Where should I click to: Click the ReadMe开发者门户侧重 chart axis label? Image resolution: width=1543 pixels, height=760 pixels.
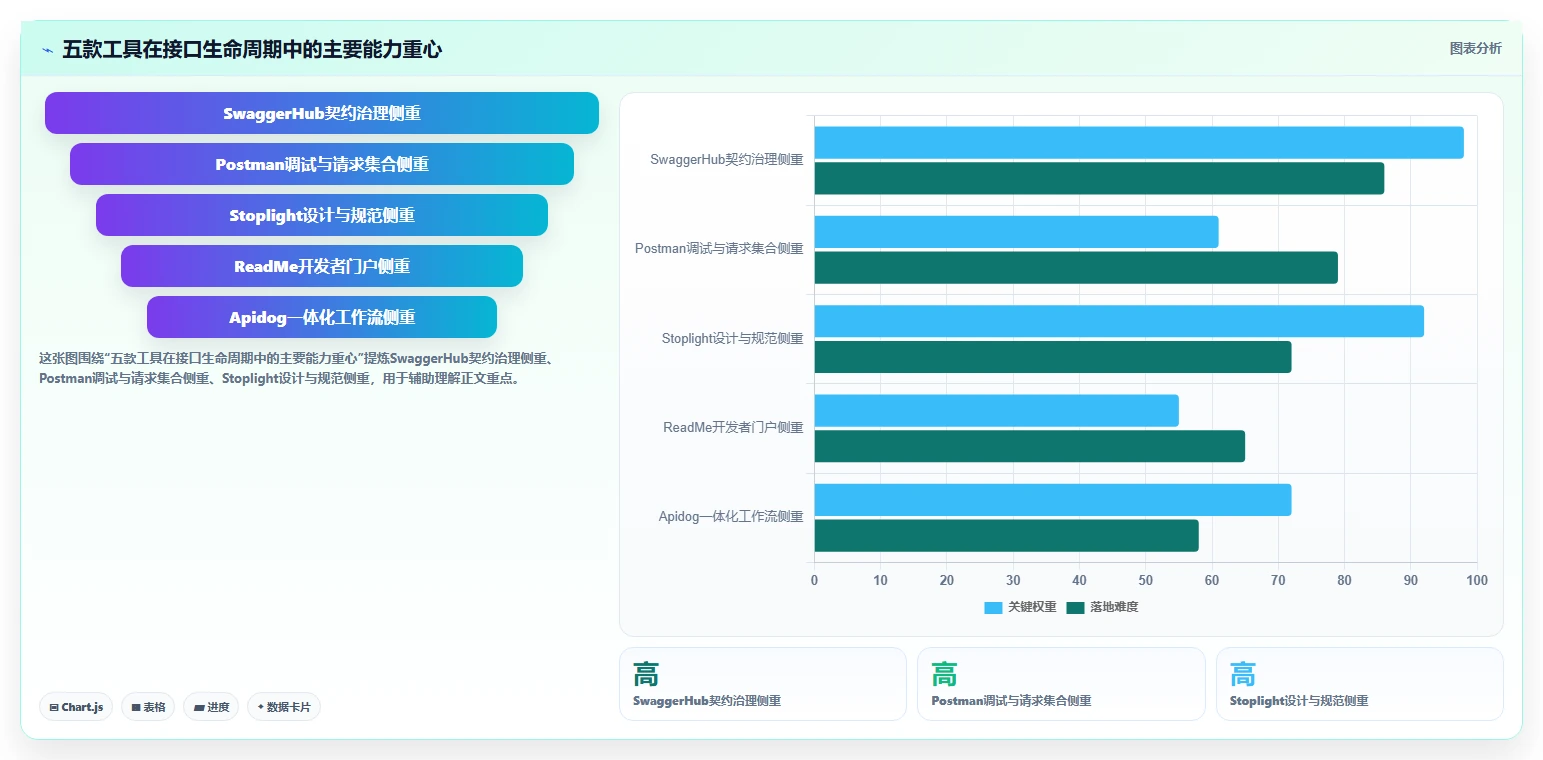pos(733,427)
